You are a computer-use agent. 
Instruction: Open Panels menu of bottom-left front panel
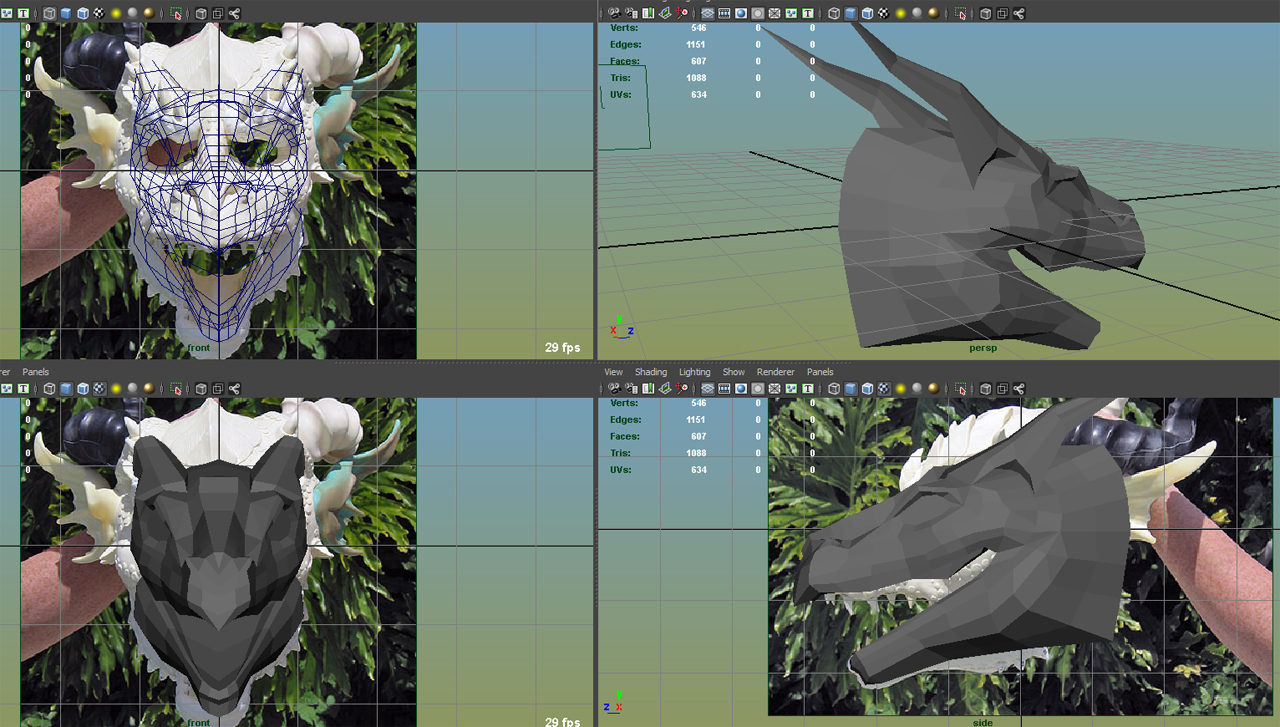(36, 372)
